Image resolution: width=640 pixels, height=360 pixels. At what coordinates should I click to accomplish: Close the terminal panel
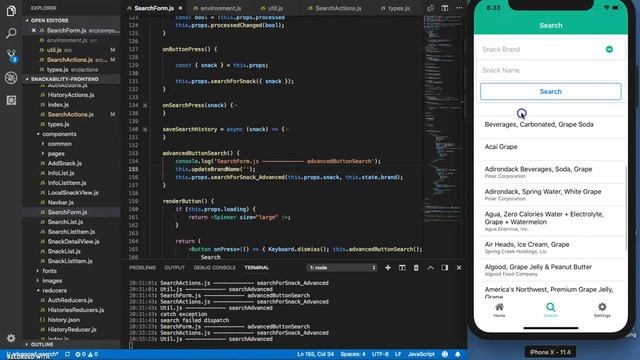[459, 268]
